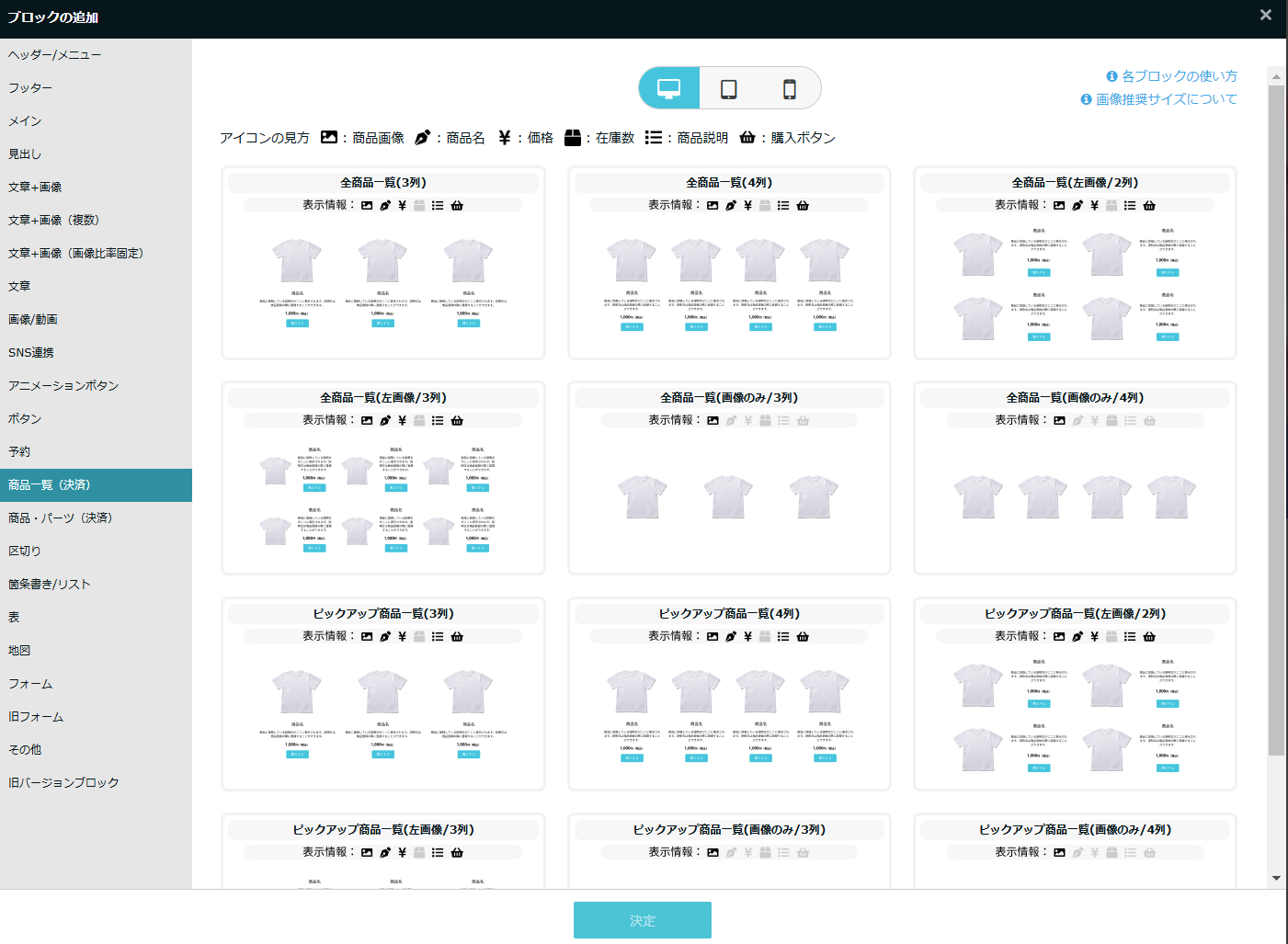
Task: Click the 商品画像 legend icon
Action: [328, 137]
